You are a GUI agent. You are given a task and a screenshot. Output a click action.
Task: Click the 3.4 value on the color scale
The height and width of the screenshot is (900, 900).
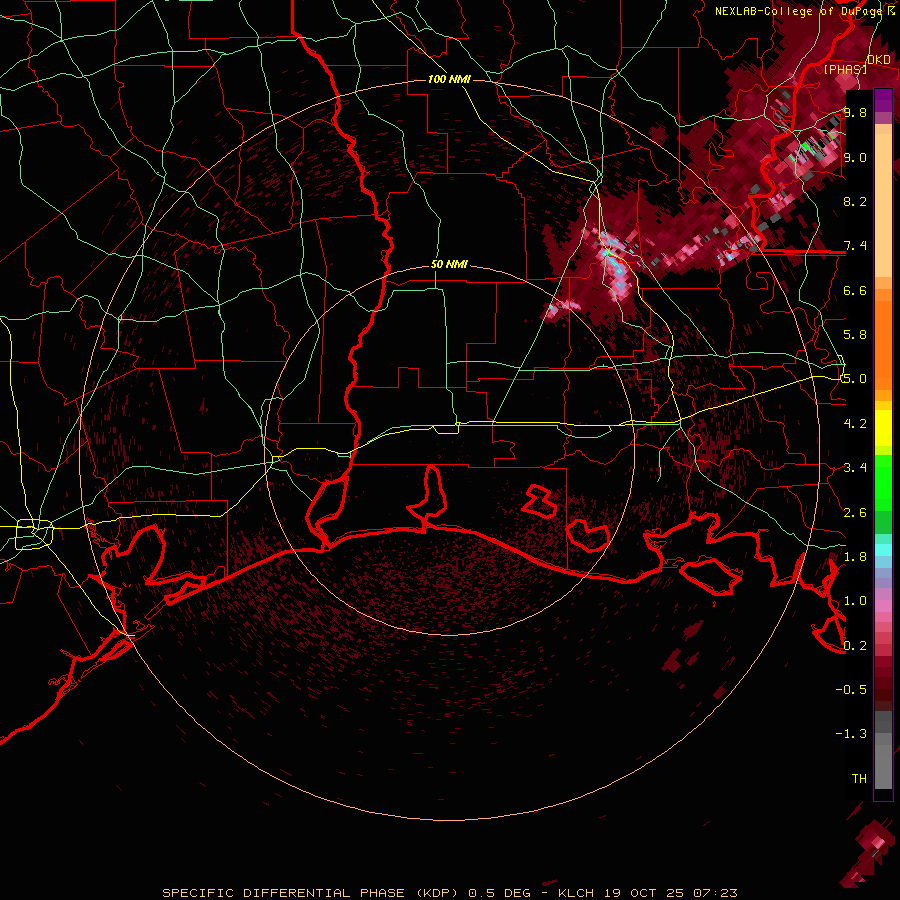pos(855,468)
